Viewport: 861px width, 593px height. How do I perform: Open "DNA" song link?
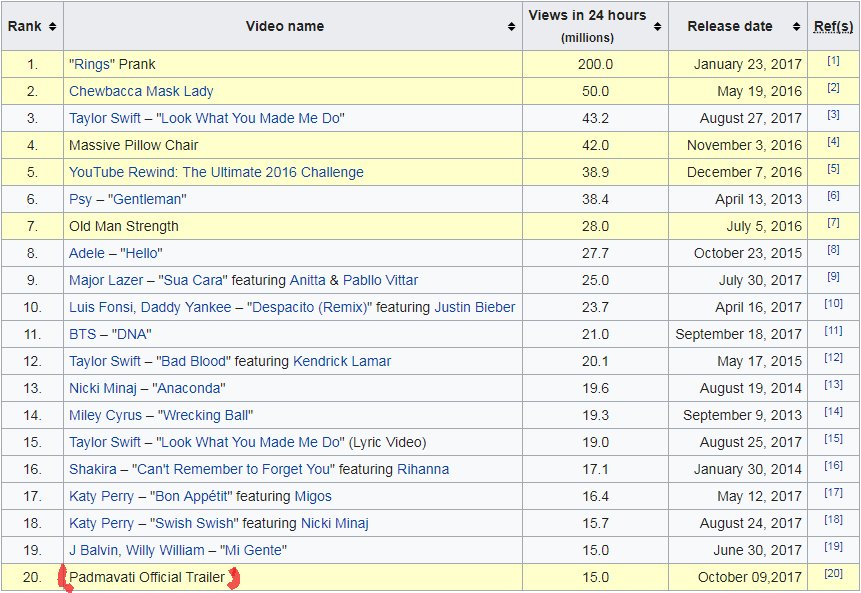point(131,334)
